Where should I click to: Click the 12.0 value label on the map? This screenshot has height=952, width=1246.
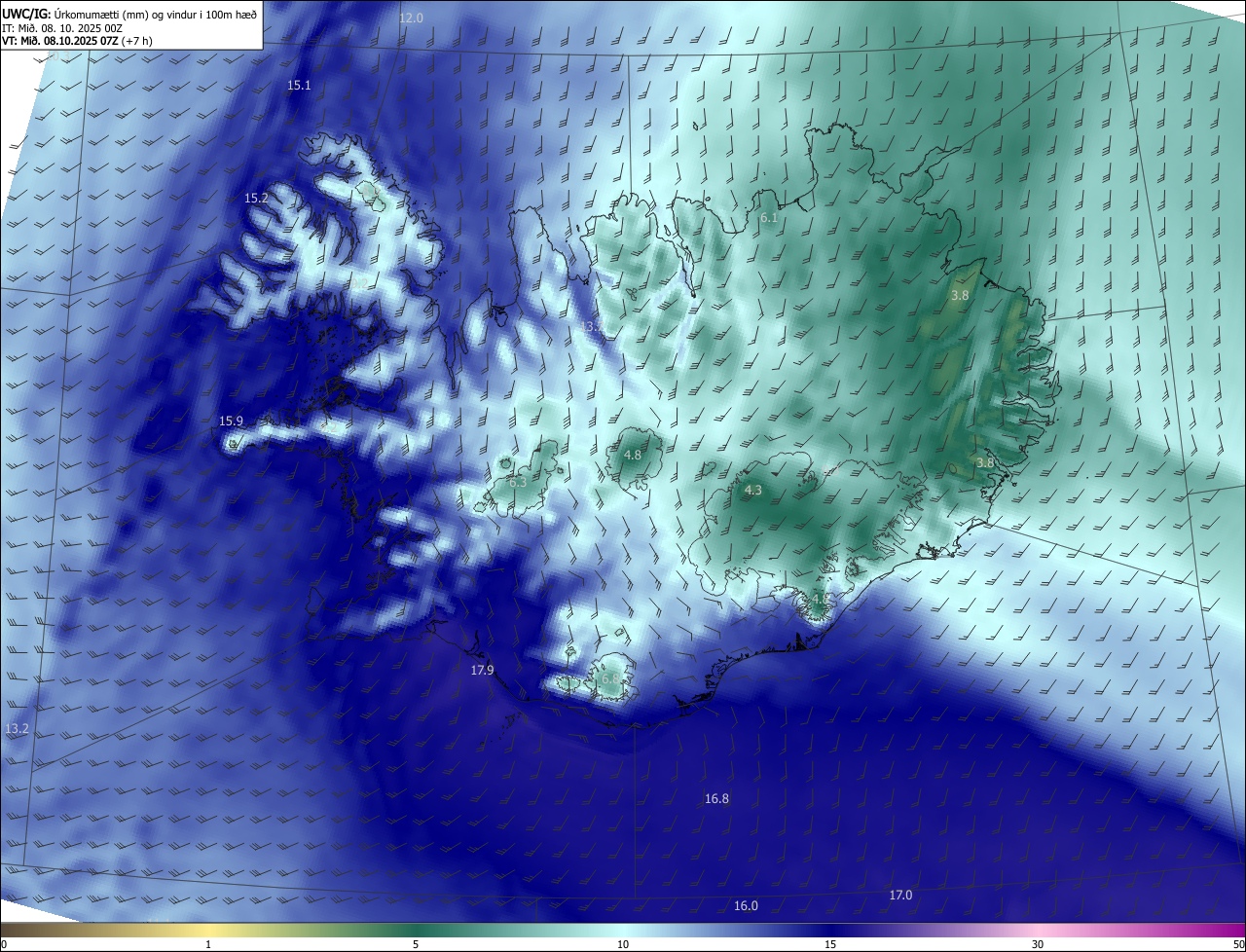(x=412, y=18)
